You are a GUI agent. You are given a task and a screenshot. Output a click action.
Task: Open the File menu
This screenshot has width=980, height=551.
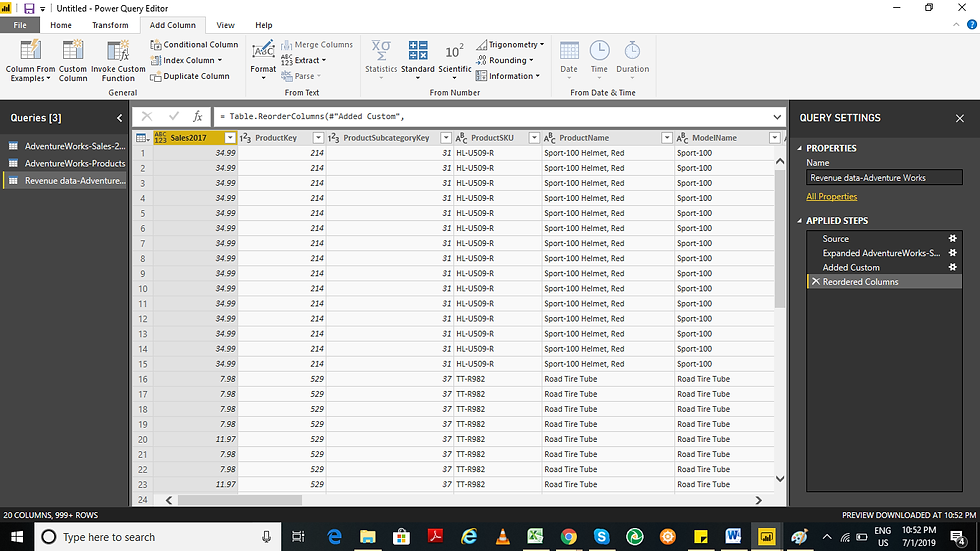tap(20, 25)
